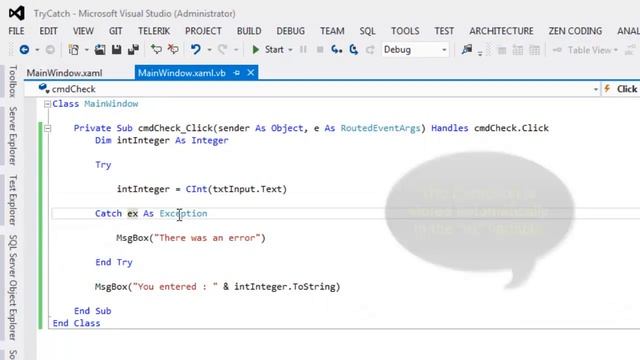Image resolution: width=640 pixels, height=360 pixels.
Task: Click the Redo toolbar icon
Action: (222, 50)
